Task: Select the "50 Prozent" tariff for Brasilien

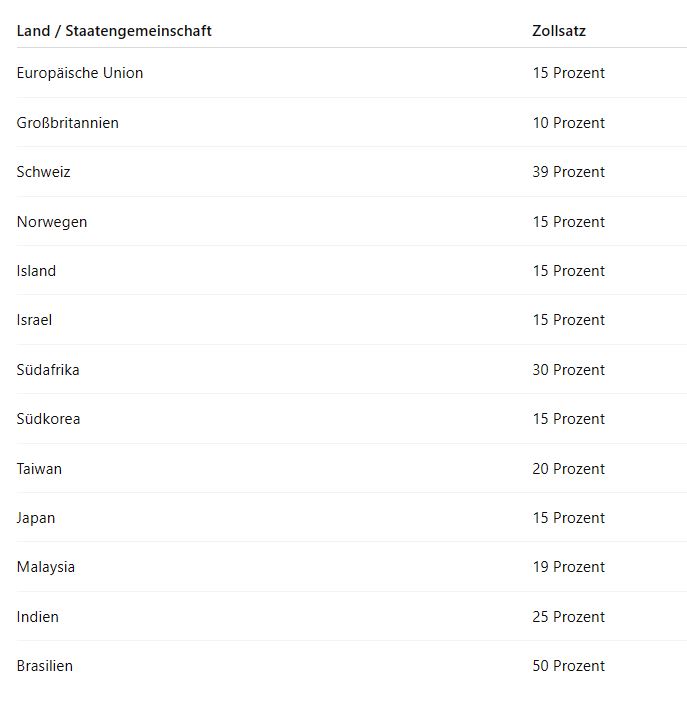Action: click(x=568, y=666)
